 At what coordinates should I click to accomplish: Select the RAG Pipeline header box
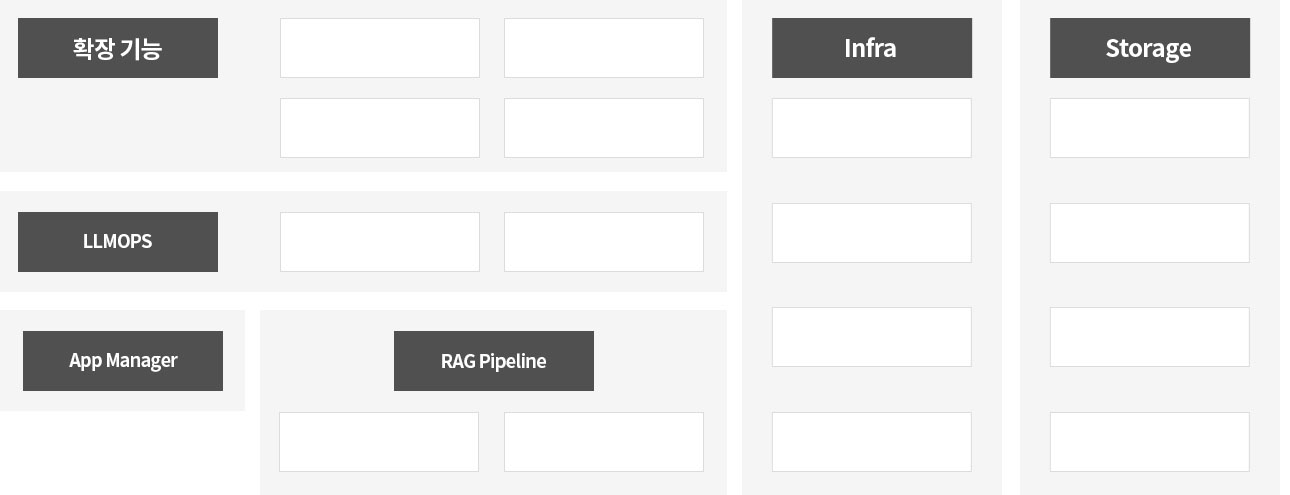[x=494, y=361]
